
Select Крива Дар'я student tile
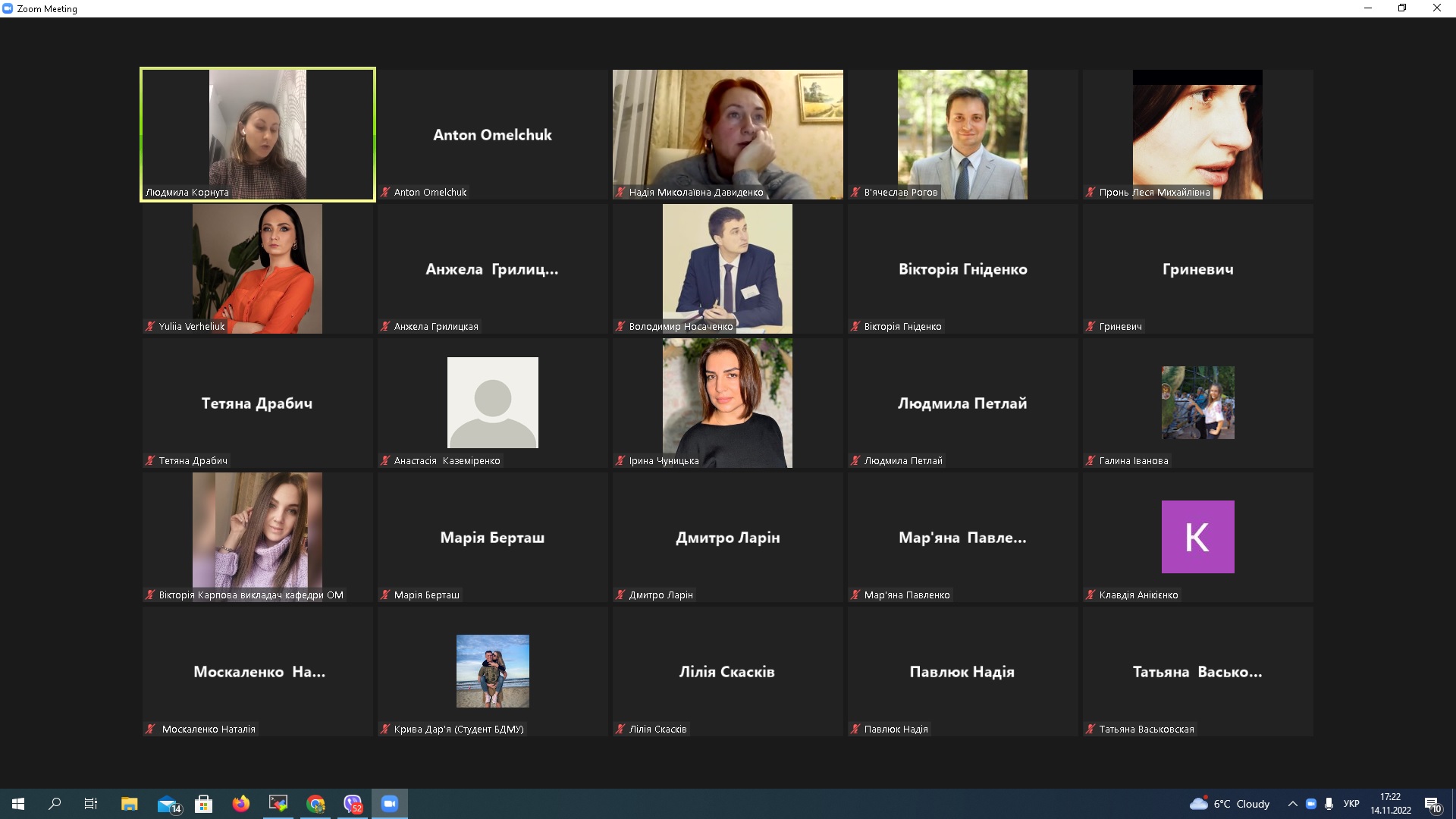pos(493,671)
